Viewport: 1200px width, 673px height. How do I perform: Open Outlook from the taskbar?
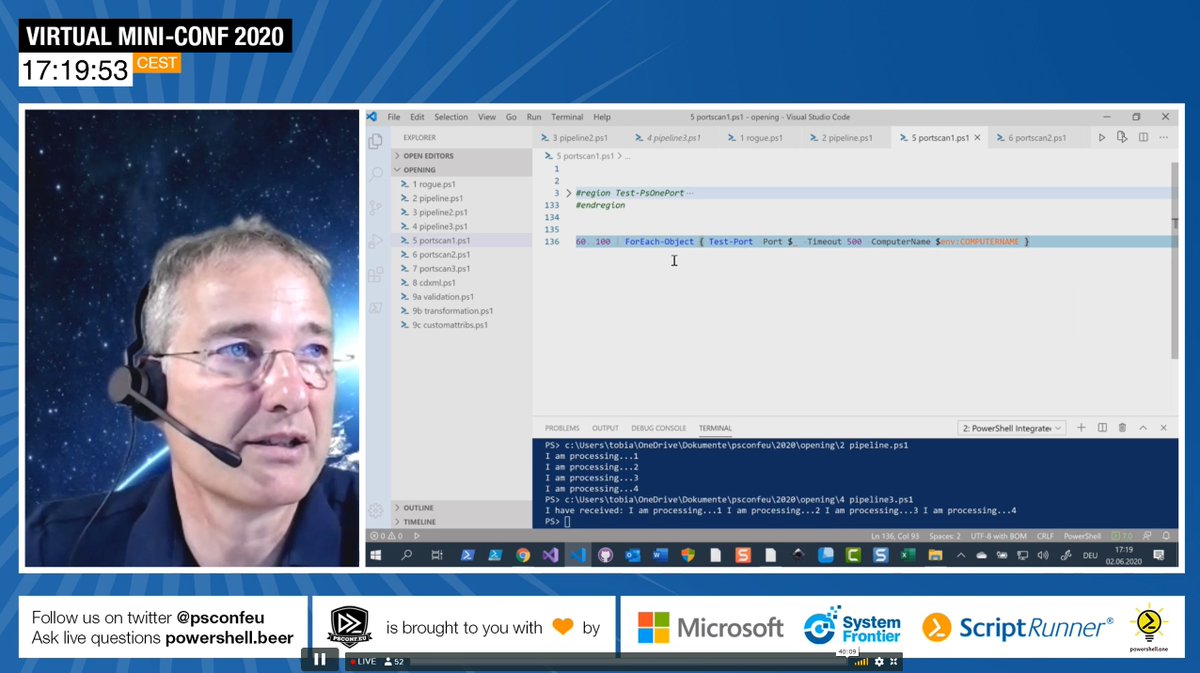coord(632,554)
